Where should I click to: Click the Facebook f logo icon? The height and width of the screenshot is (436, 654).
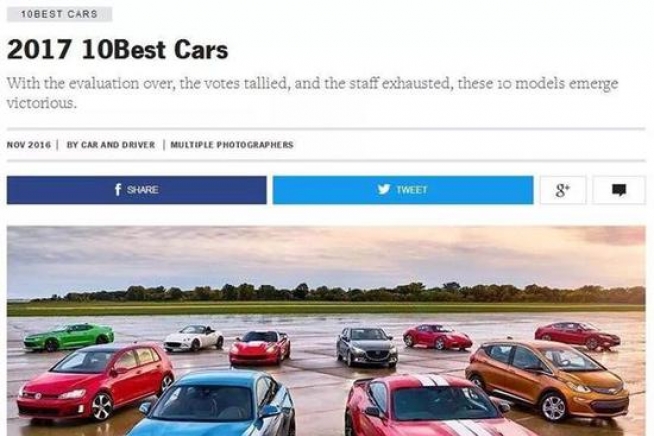click(118, 190)
